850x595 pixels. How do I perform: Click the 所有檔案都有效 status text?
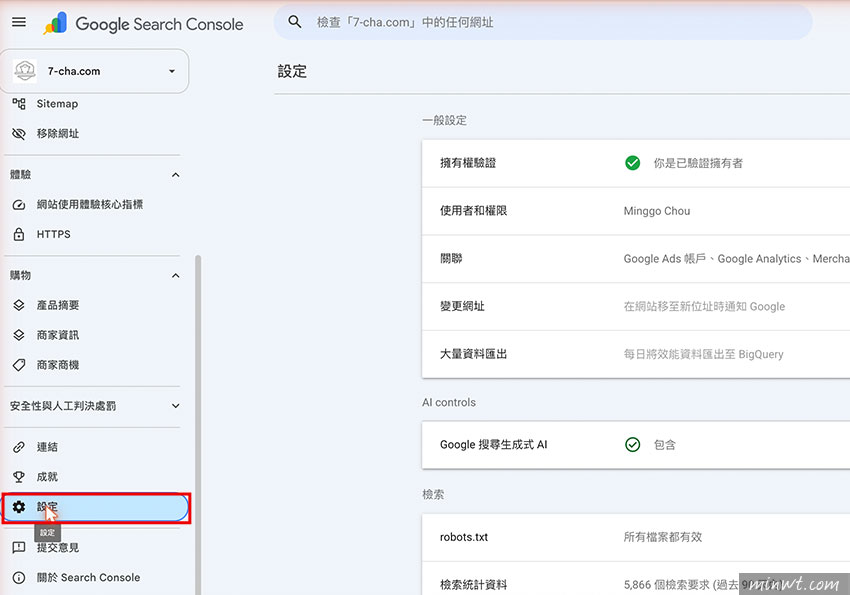point(662,537)
